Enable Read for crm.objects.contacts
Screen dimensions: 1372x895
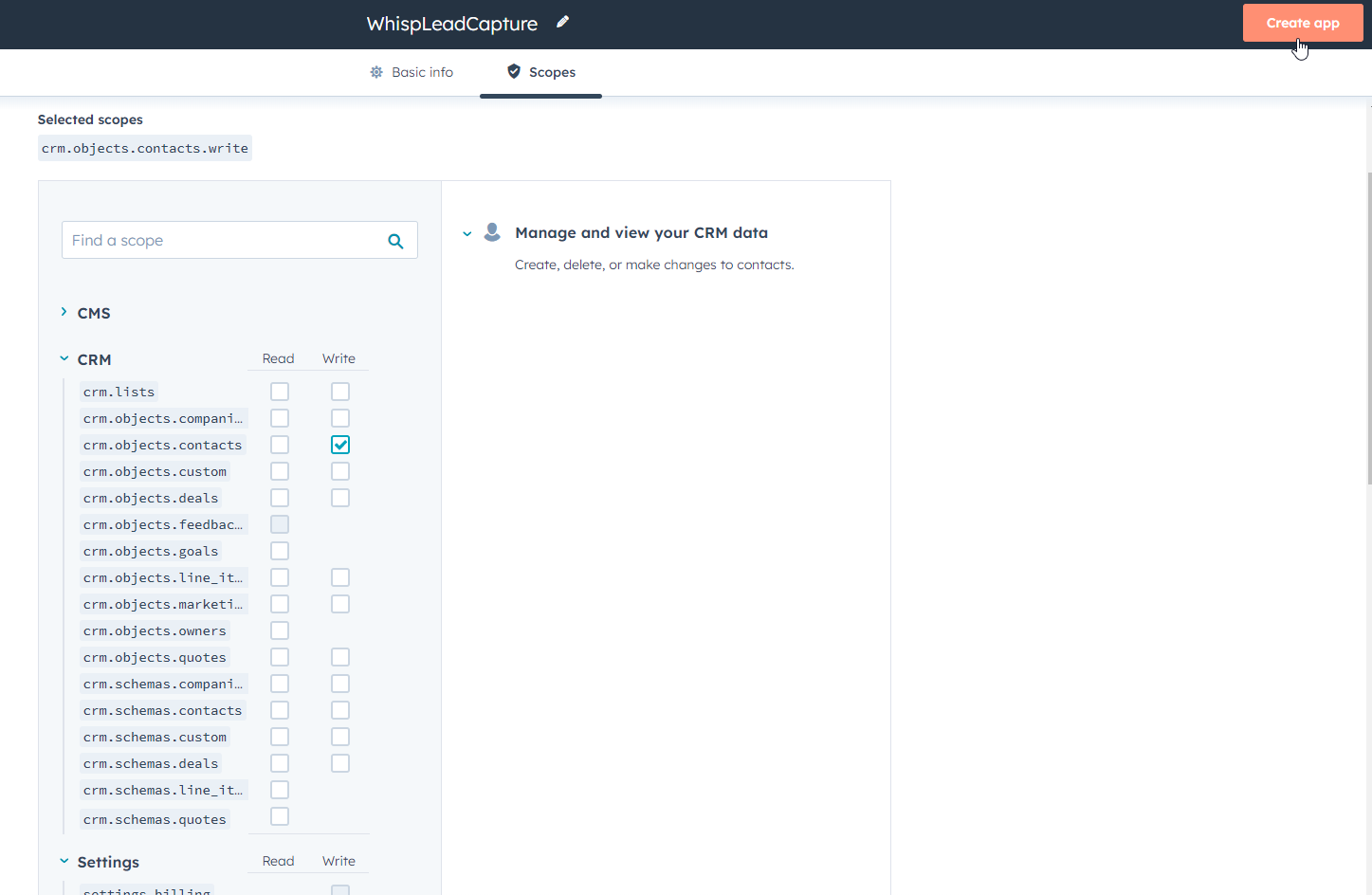pos(280,445)
